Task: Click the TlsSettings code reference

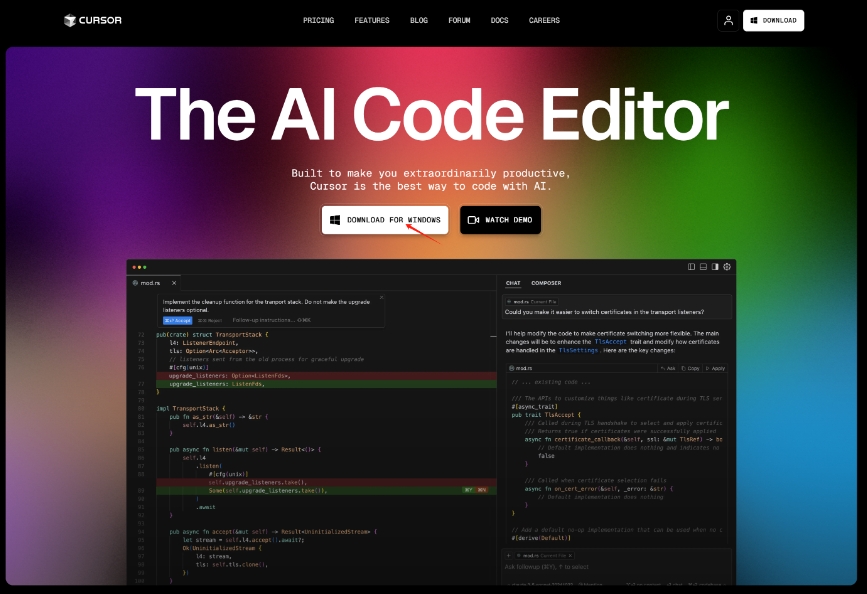Action: 578,351
